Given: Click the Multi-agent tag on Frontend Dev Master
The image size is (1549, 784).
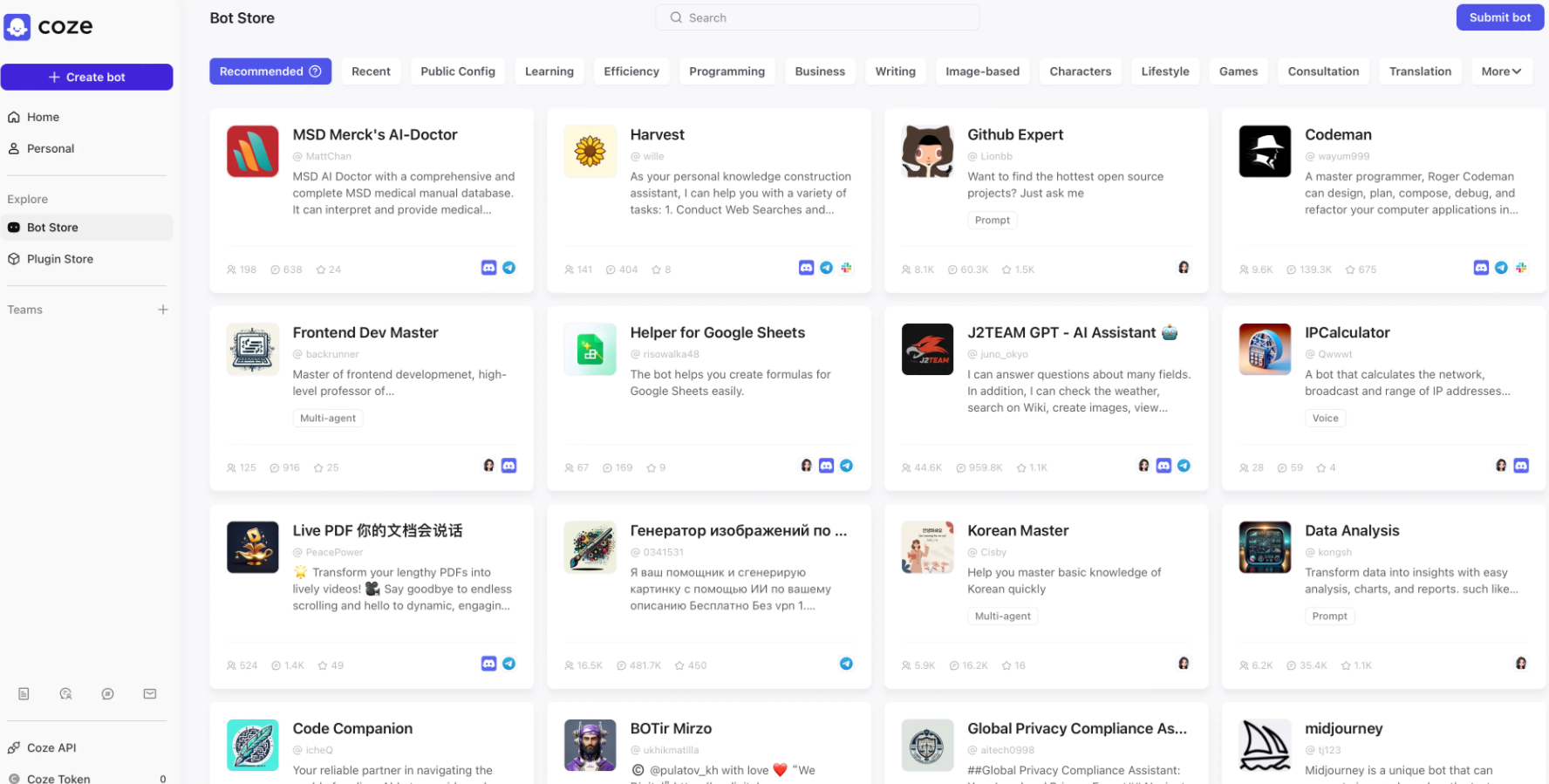Looking at the screenshot, I should tap(328, 418).
